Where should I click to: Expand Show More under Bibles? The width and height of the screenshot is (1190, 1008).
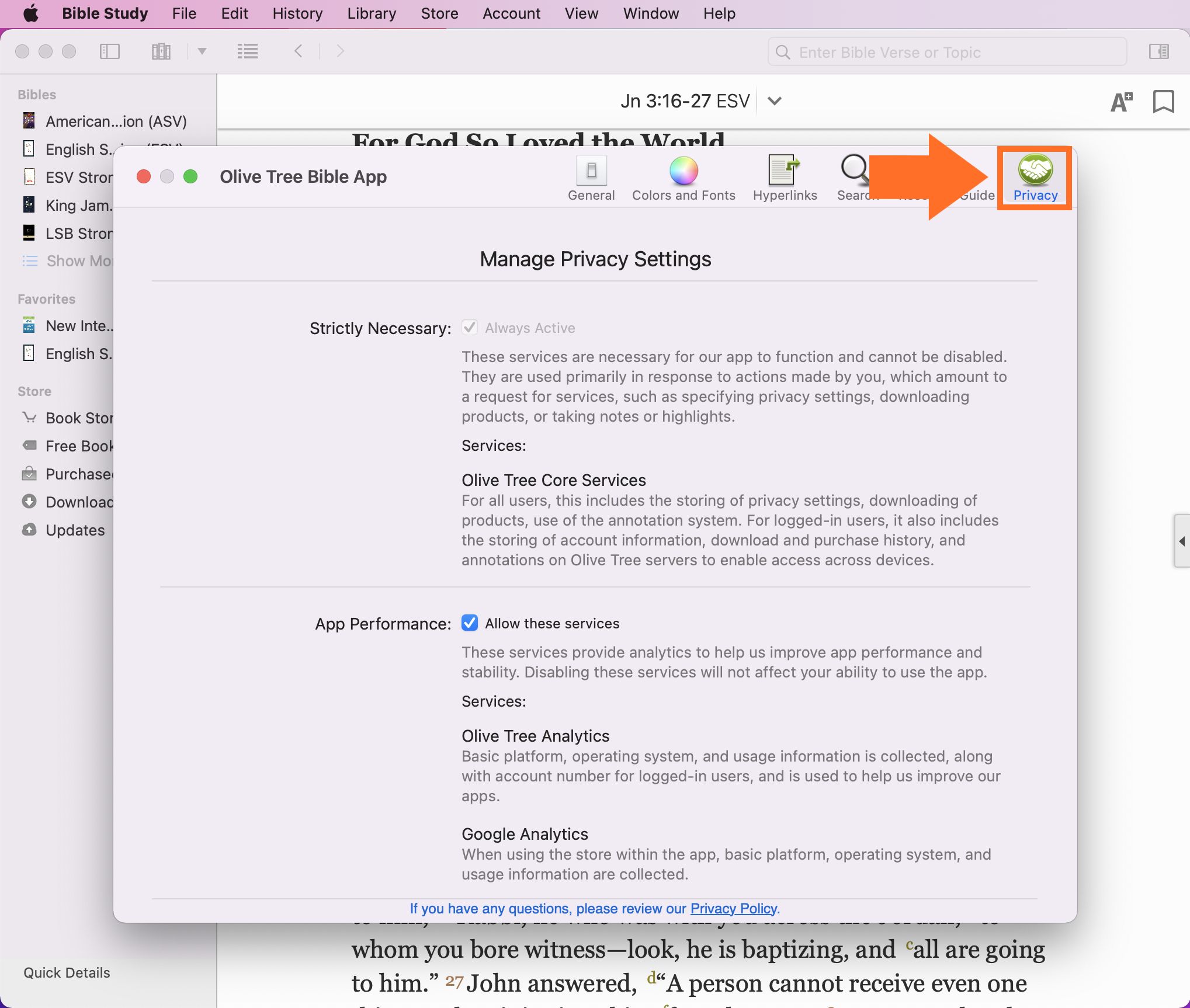click(x=68, y=260)
